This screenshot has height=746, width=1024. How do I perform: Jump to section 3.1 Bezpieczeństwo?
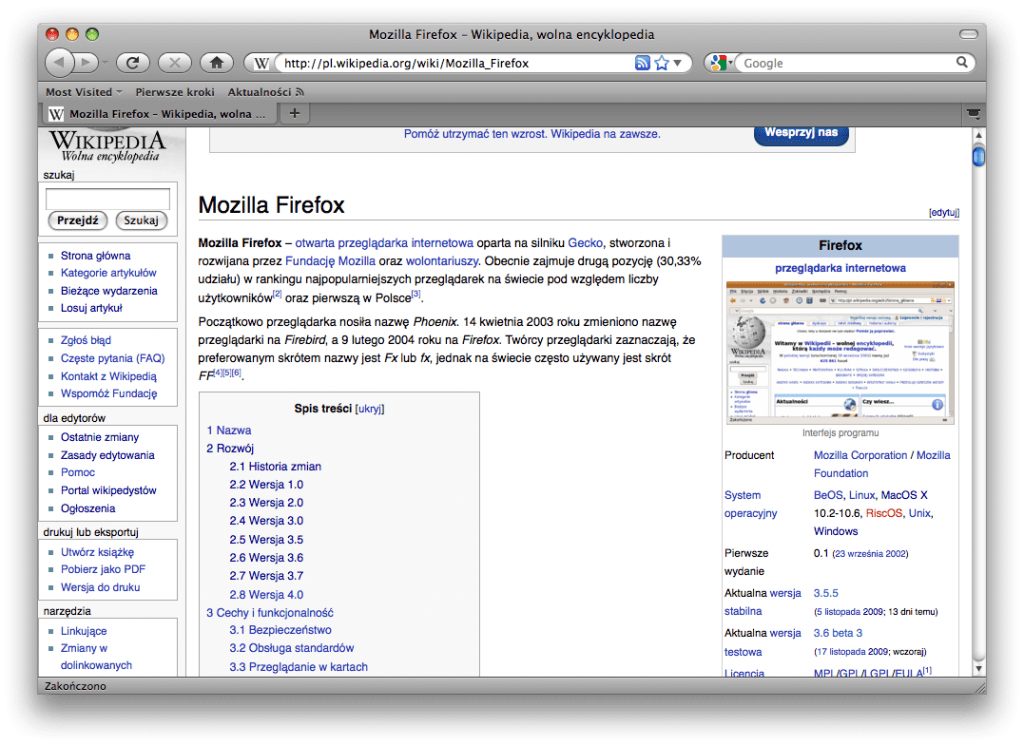[280, 630]
